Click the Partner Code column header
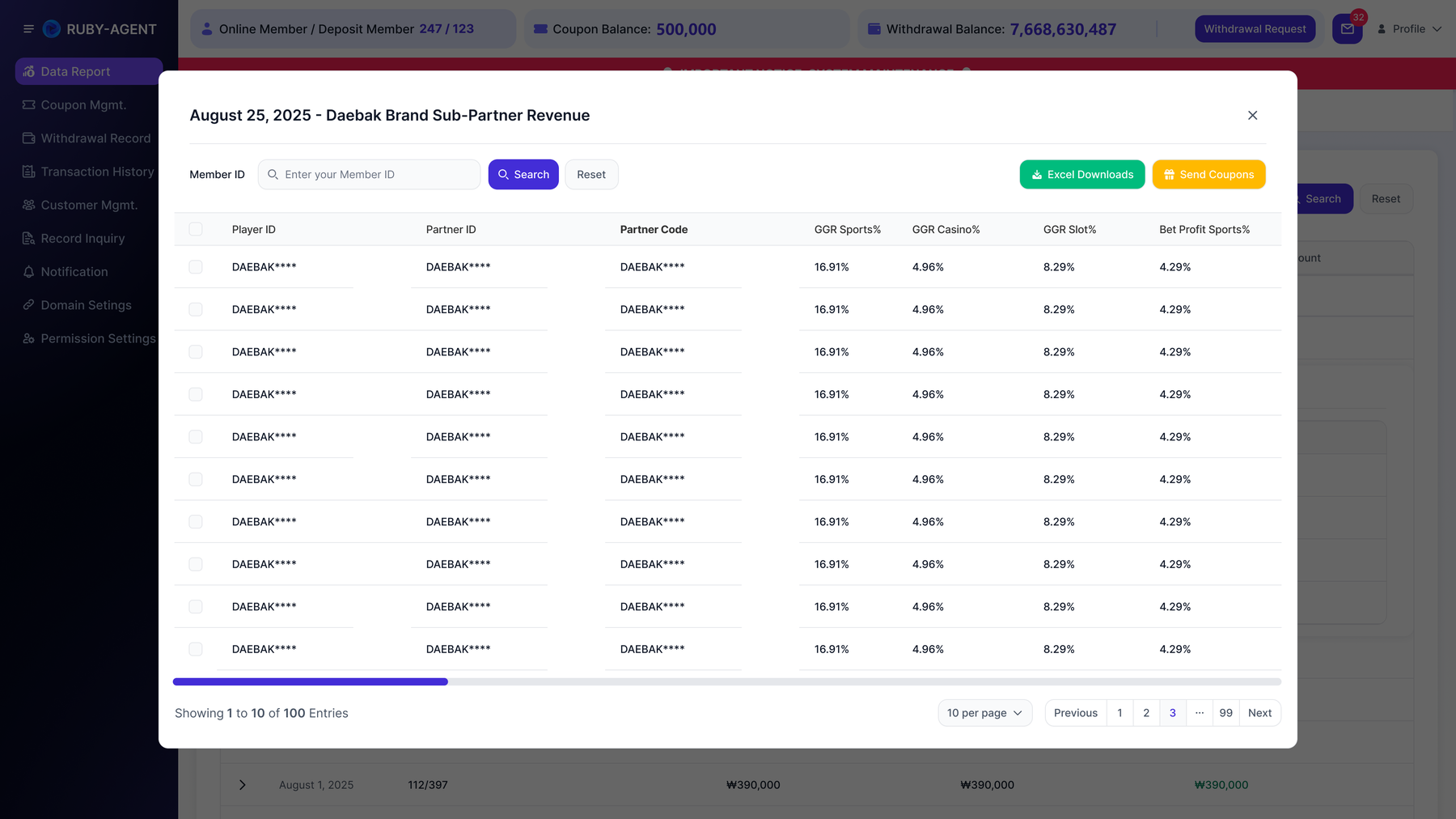 coord(654,230)
